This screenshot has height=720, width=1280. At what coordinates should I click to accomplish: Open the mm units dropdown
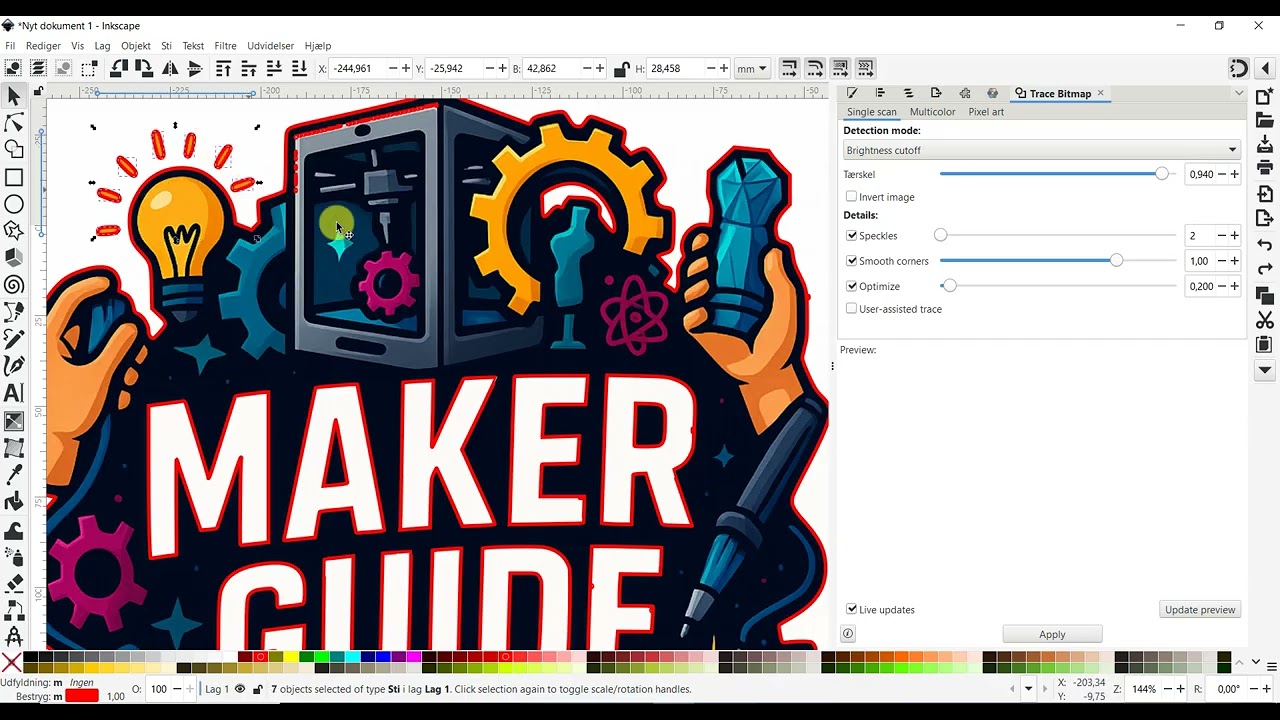click(751, 69)
